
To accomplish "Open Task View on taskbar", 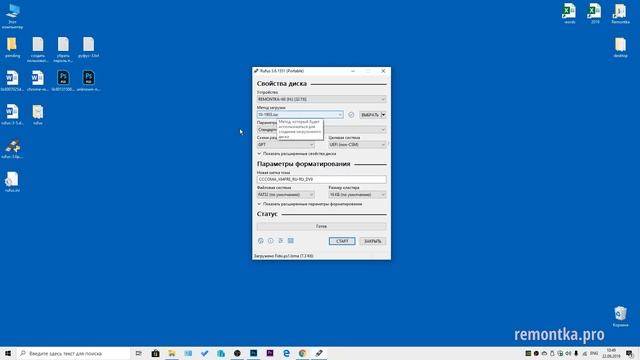I will click(x=139, y=353).
